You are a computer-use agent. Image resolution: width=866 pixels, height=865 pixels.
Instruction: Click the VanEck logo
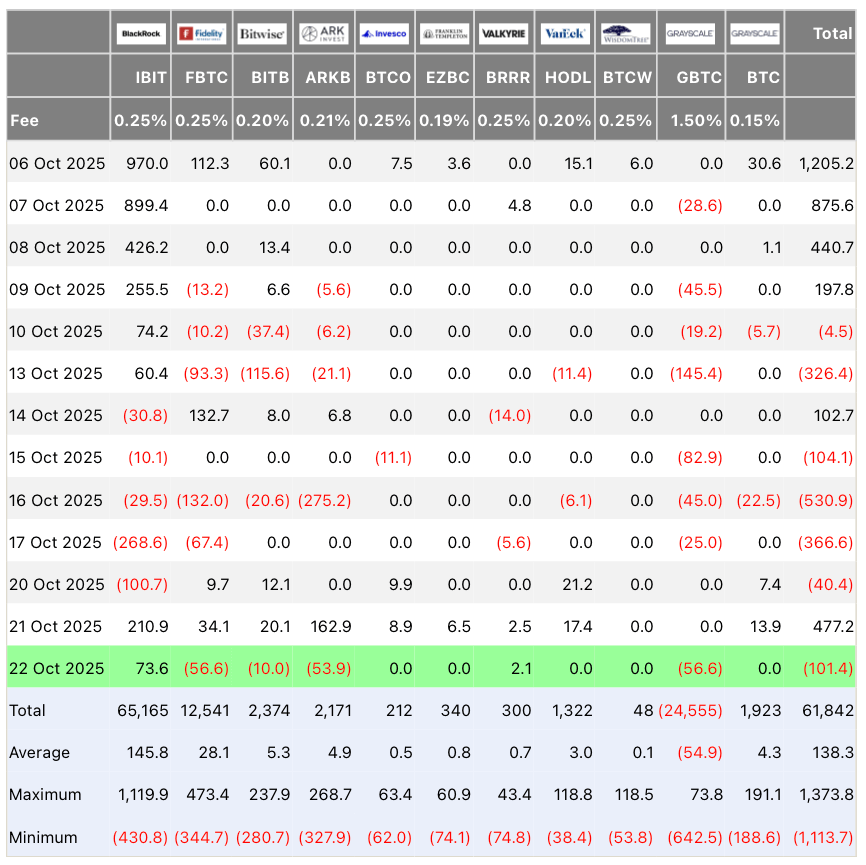coord(565,34)
